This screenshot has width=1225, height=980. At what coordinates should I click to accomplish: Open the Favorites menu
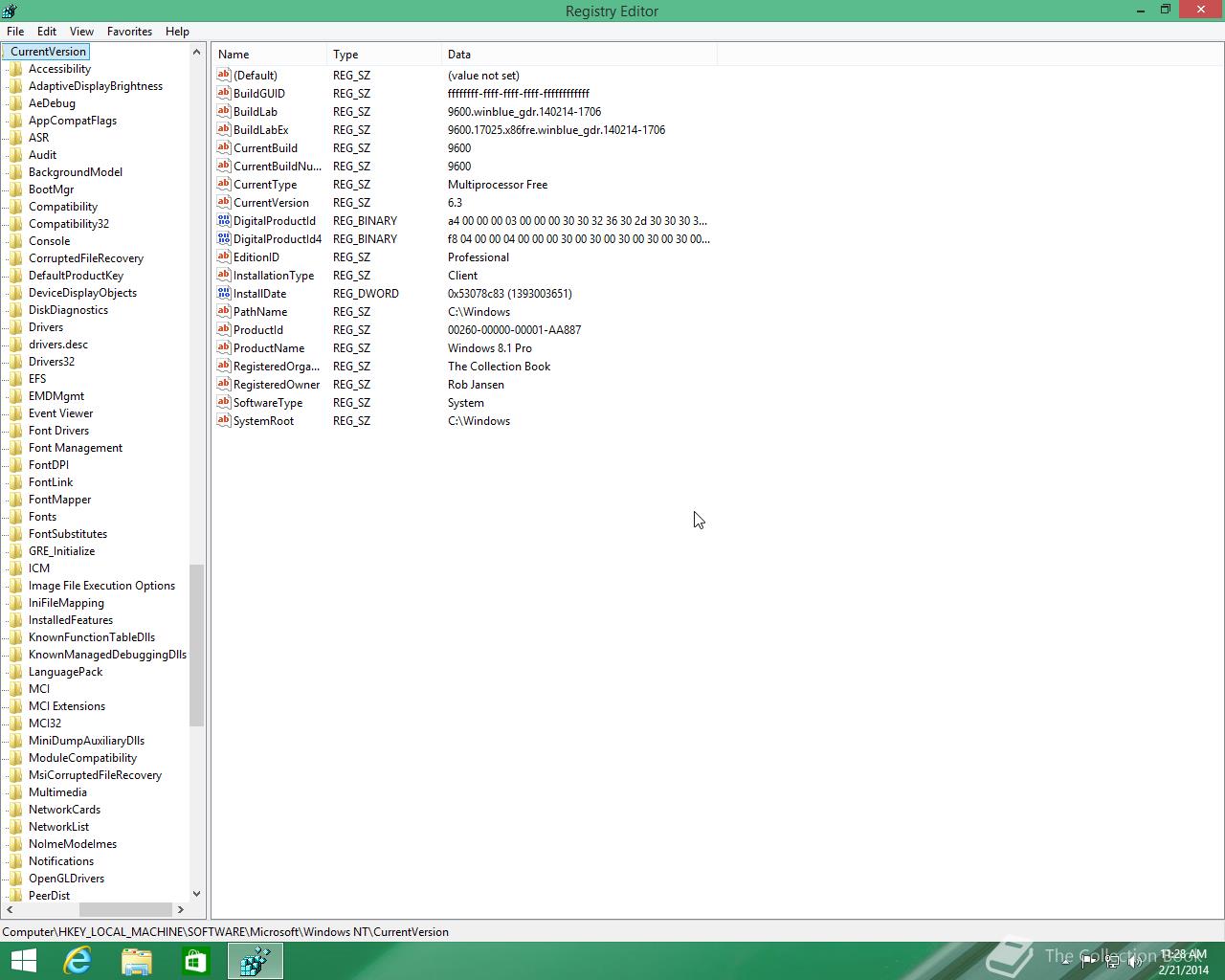(129, 32)
